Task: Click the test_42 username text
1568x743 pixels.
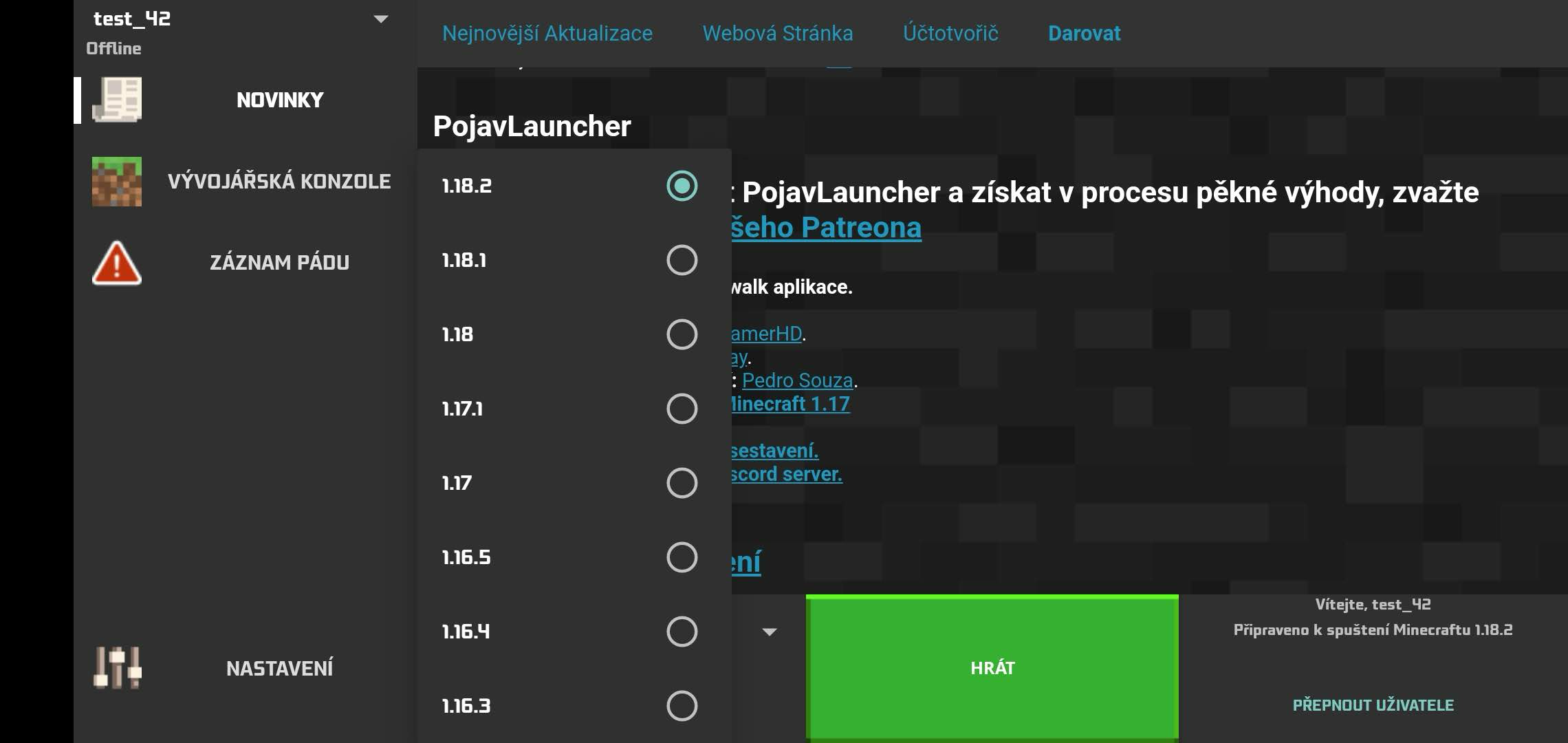Action: pyautogui.click(x=132, y=19)
